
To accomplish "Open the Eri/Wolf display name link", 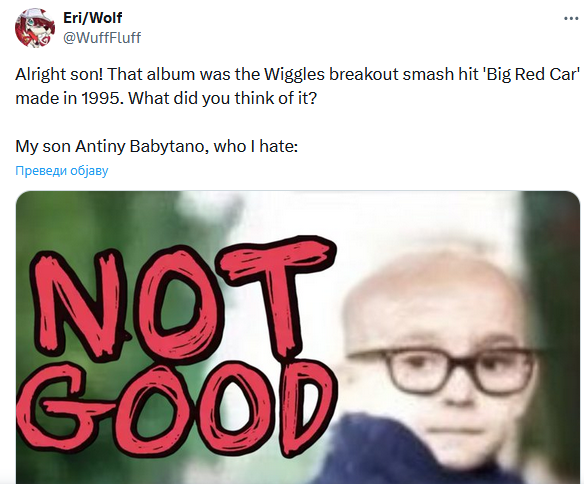I will click(x=92, y=17).
